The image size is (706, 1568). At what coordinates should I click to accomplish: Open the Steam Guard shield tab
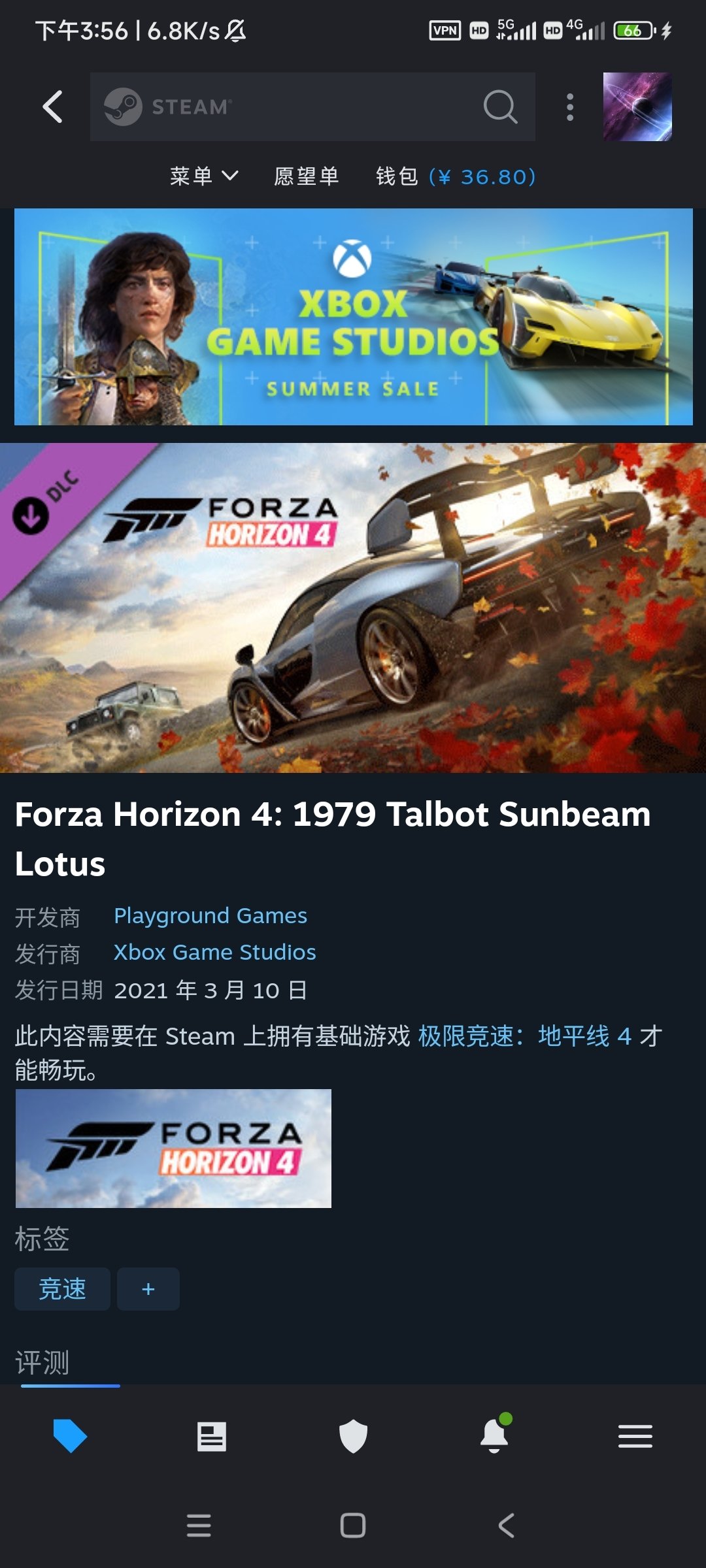tap(353, 1436)
